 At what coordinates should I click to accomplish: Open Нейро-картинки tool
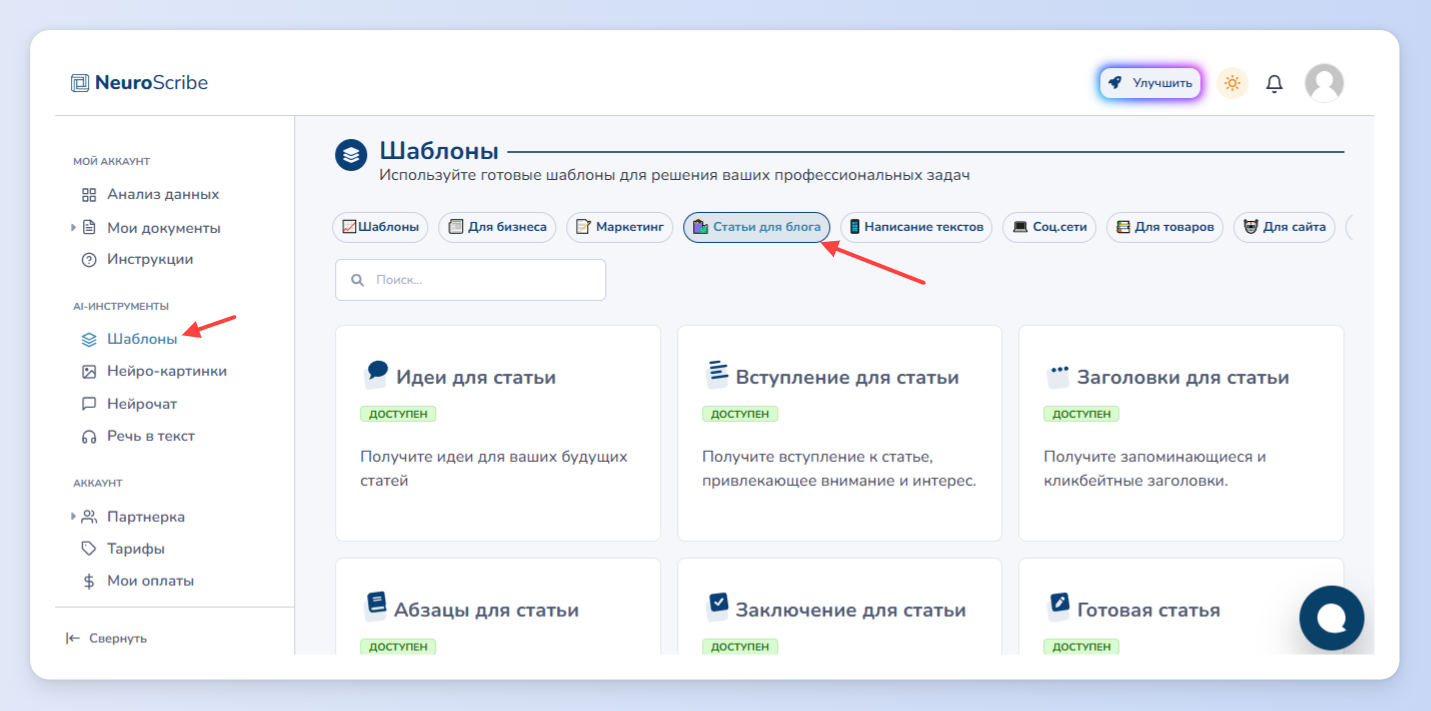click(166, 371)
